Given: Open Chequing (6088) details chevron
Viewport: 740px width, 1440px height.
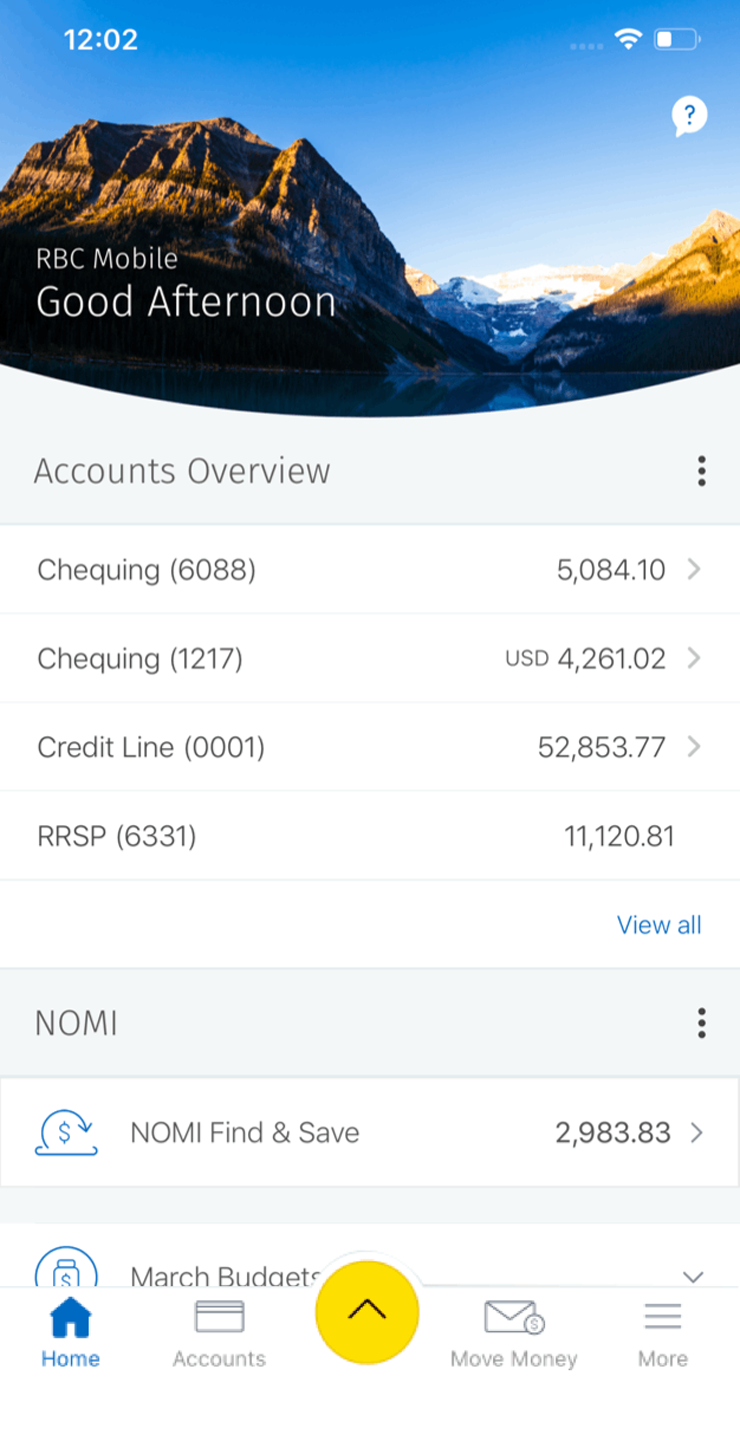Looking at the screenshot, I should [694, 570].
